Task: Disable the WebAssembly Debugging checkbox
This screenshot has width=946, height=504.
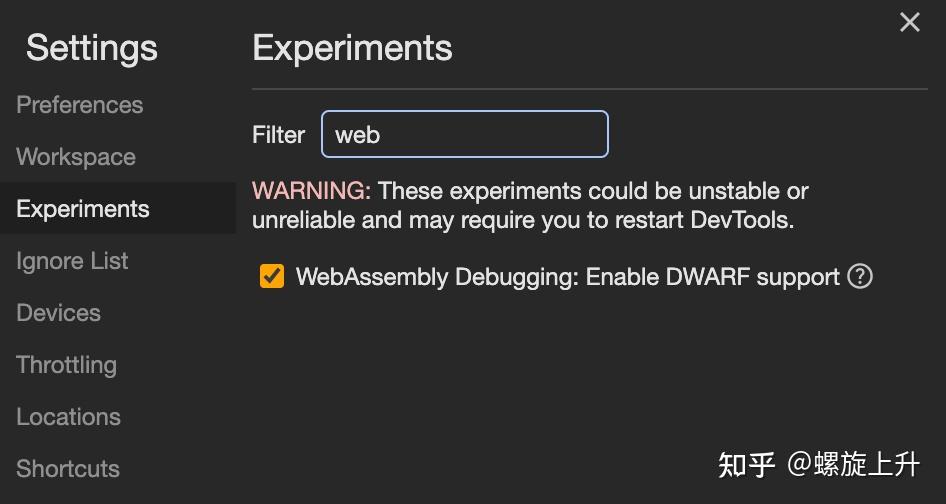Action: (x=272, y=276)
